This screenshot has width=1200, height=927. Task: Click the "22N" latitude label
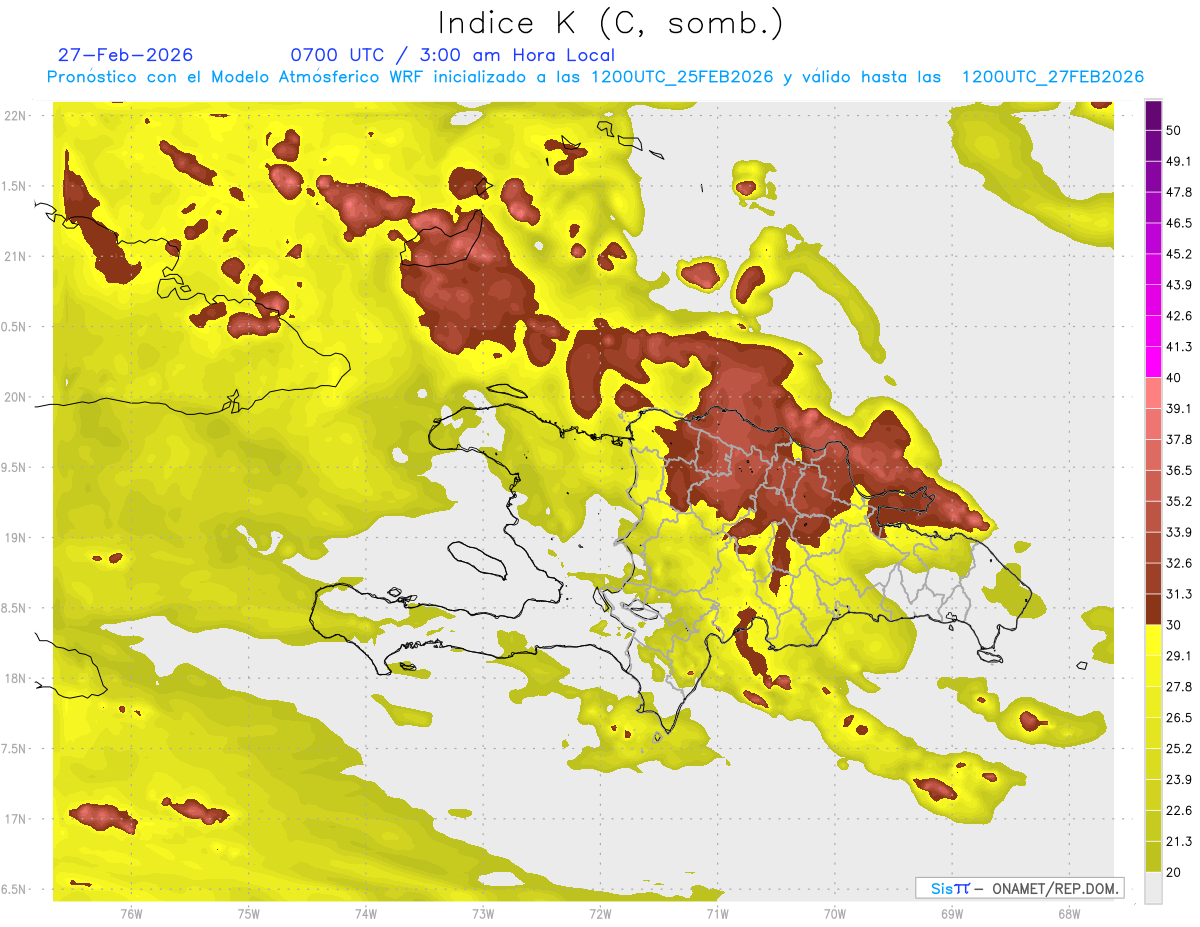pos(15,116)
